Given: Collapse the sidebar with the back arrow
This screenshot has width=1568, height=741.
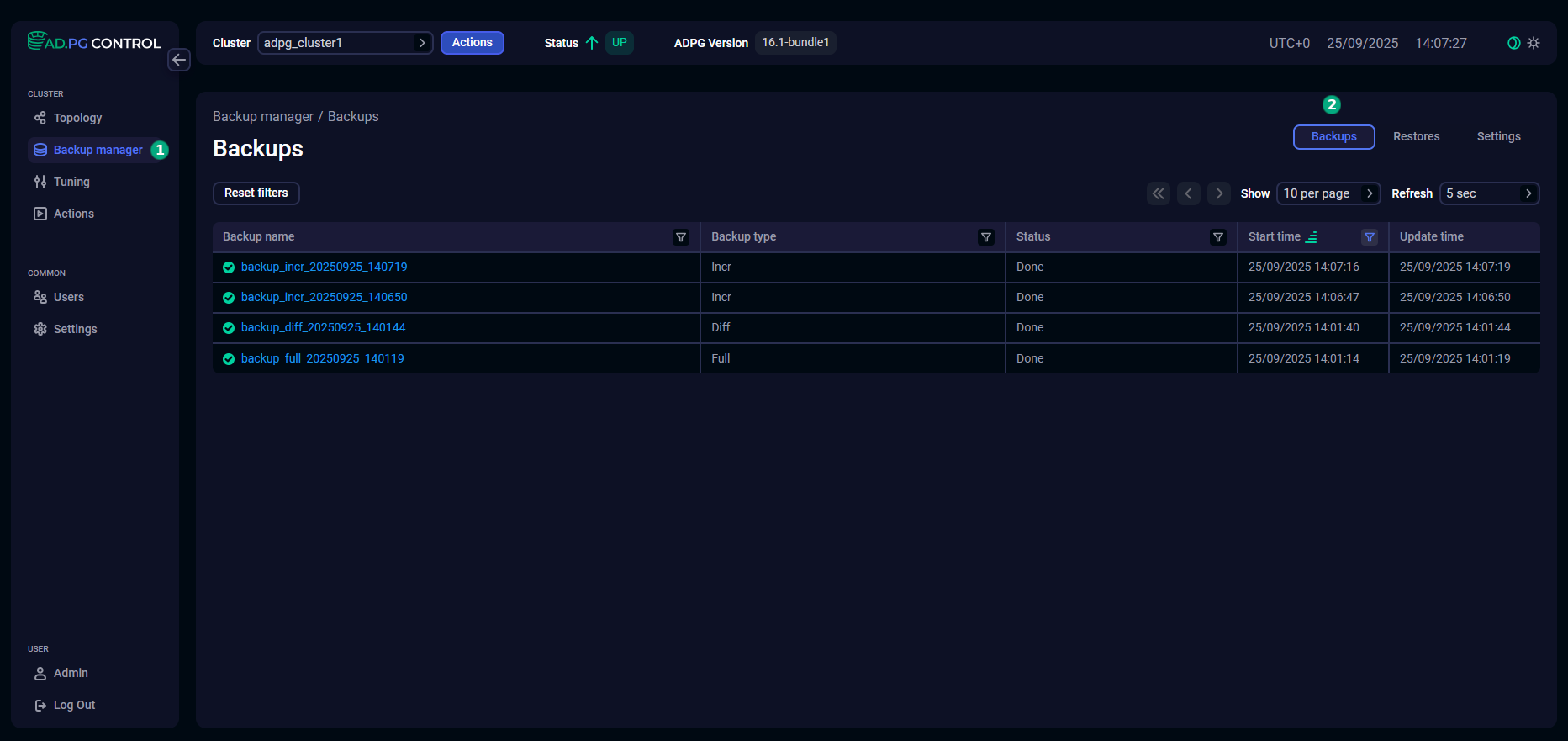Looking at the screenshot, I should [179, 60].
